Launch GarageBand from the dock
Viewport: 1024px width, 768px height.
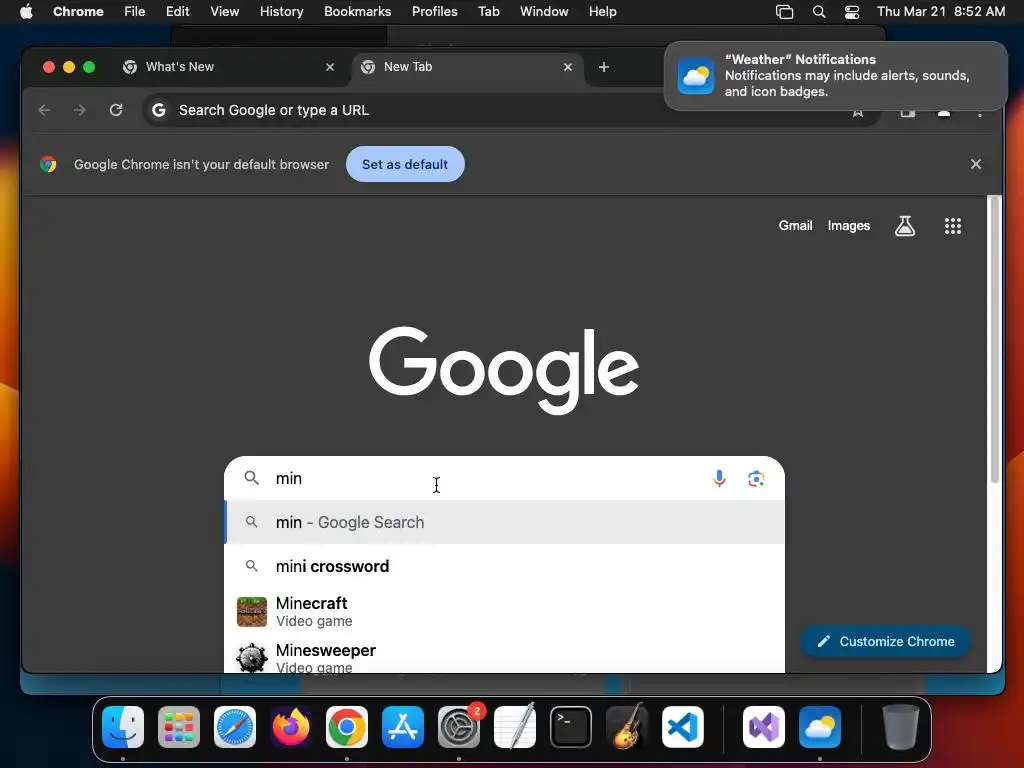coord(627,727)
